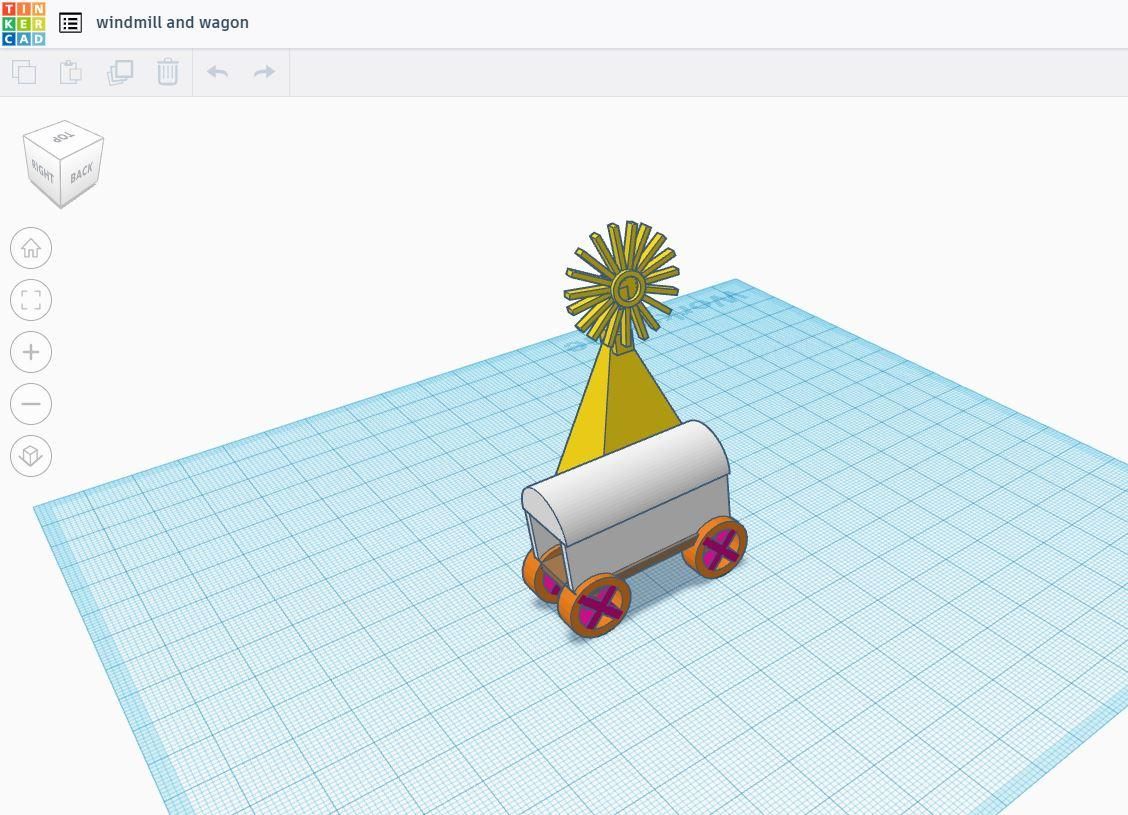Select the yellow windmill blades
Viewport: 1128px width, 815px height.
click(623, 284)
